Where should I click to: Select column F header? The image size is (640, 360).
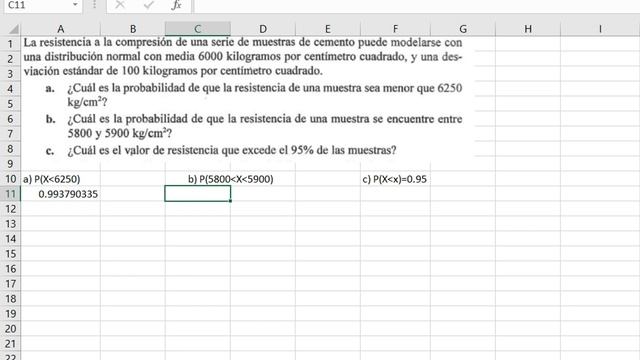pos(395,29)
